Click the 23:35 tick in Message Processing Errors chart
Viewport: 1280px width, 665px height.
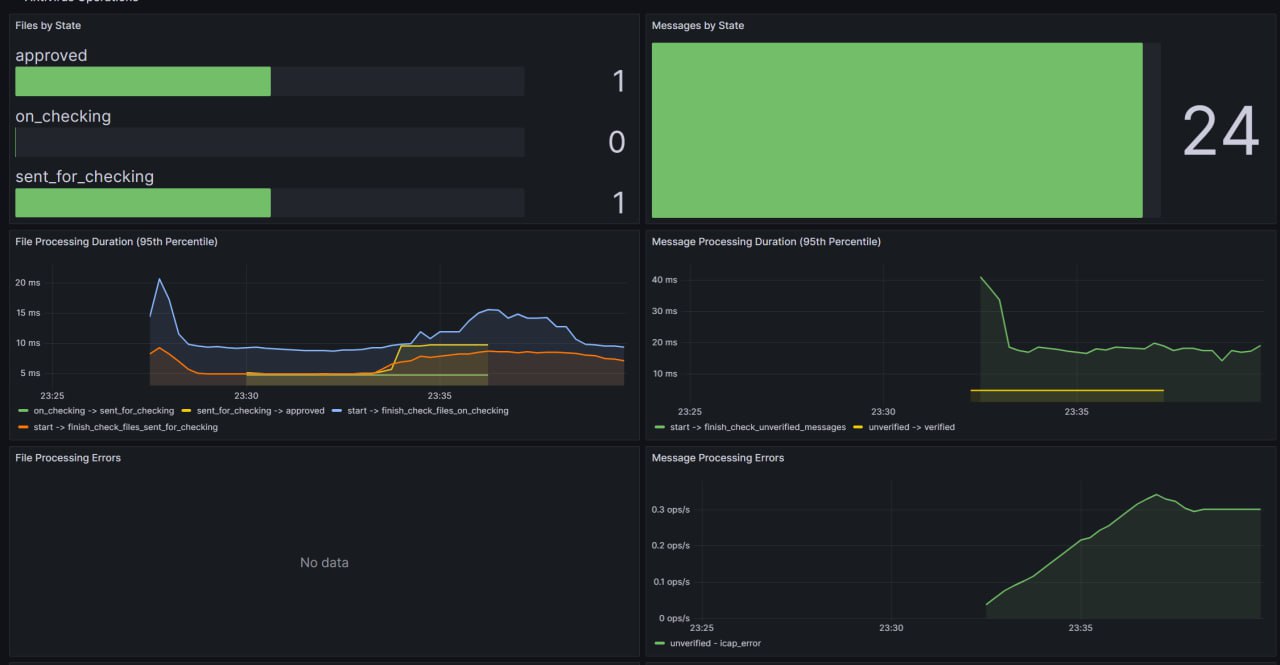(1080, 628)
